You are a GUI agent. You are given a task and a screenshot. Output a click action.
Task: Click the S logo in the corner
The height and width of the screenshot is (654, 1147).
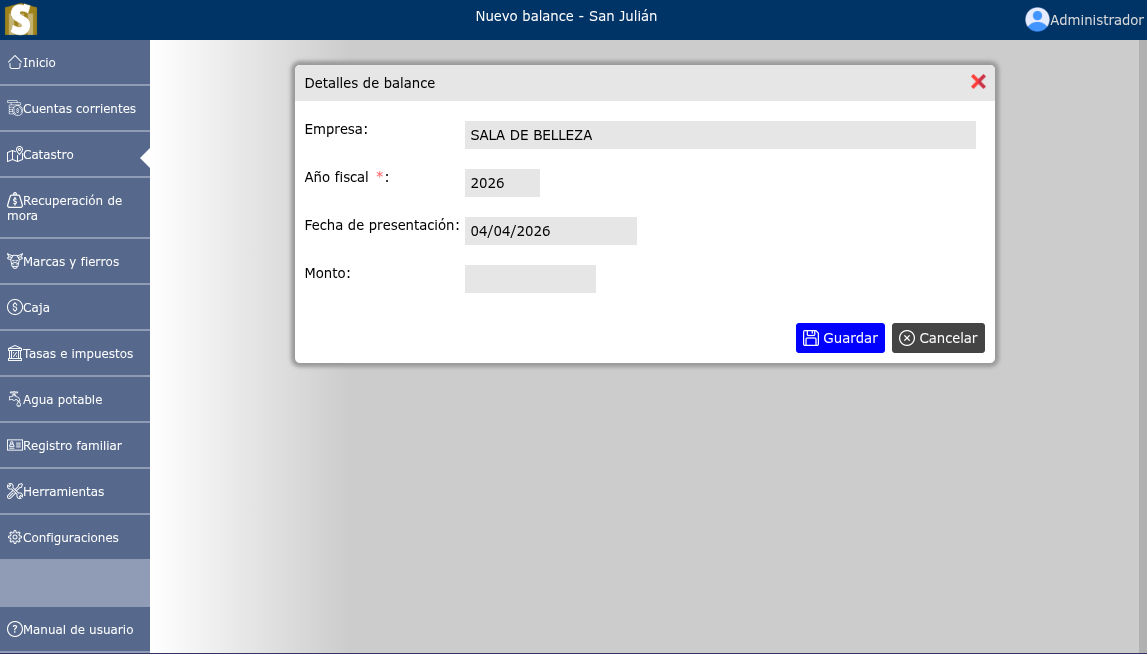pos(20,18)
